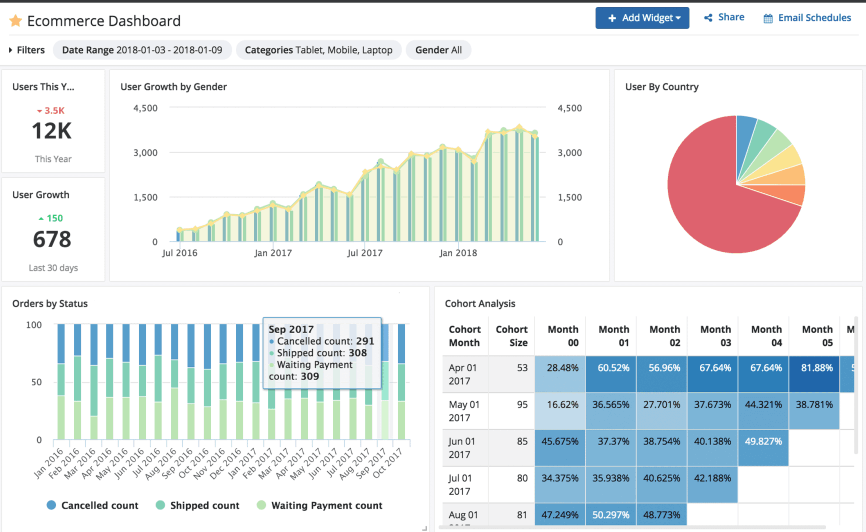This screenshot has height=532, width=866.
Task: Click the Share link
Action: point(730,18)
